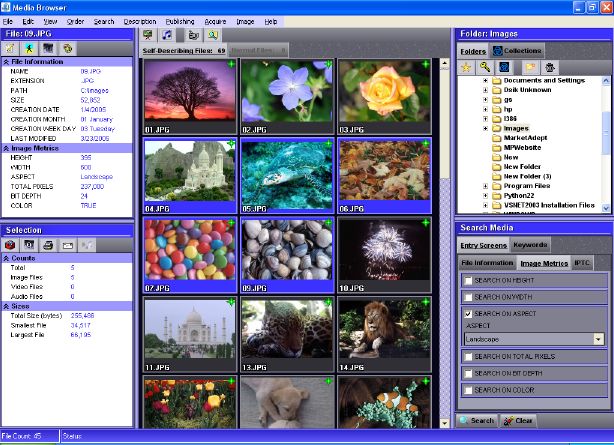This screenshot has width=614, height=445.
Task: Click the printer icon in Selection panel
Action: (48, 244)
